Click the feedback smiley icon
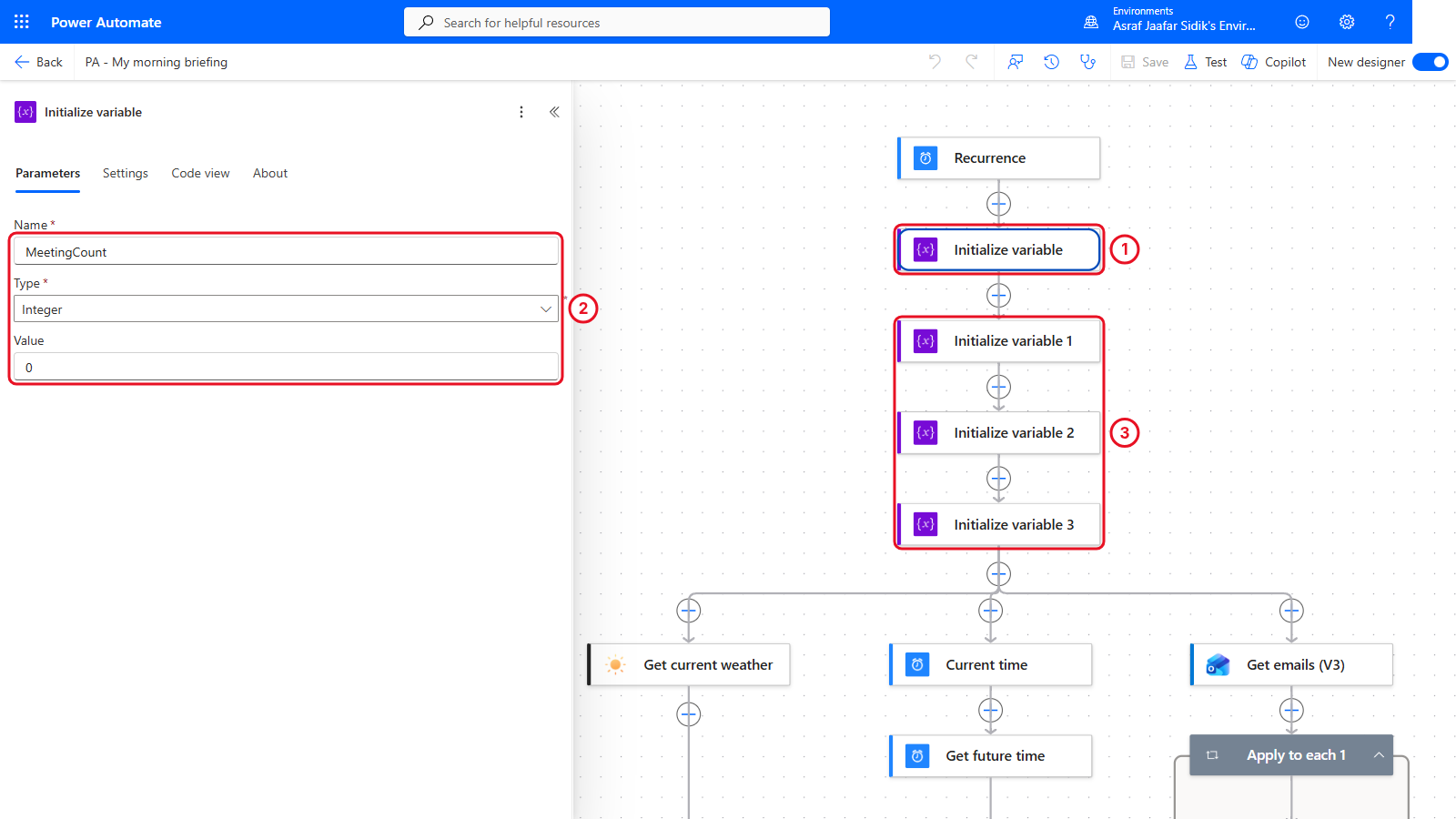This screenshot has width=1456, height=819. [1302, 22]
